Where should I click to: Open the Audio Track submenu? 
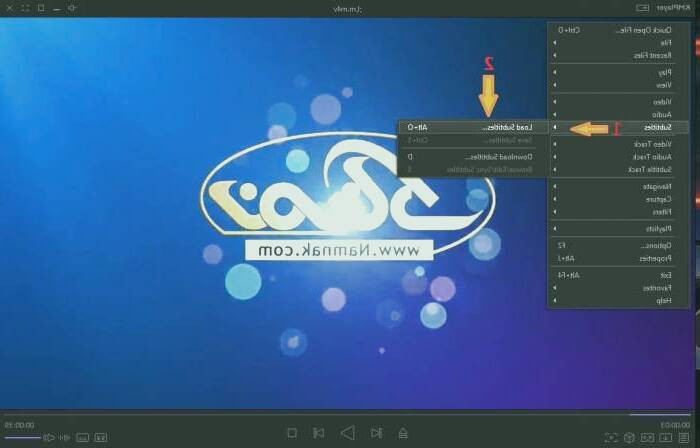618,157
